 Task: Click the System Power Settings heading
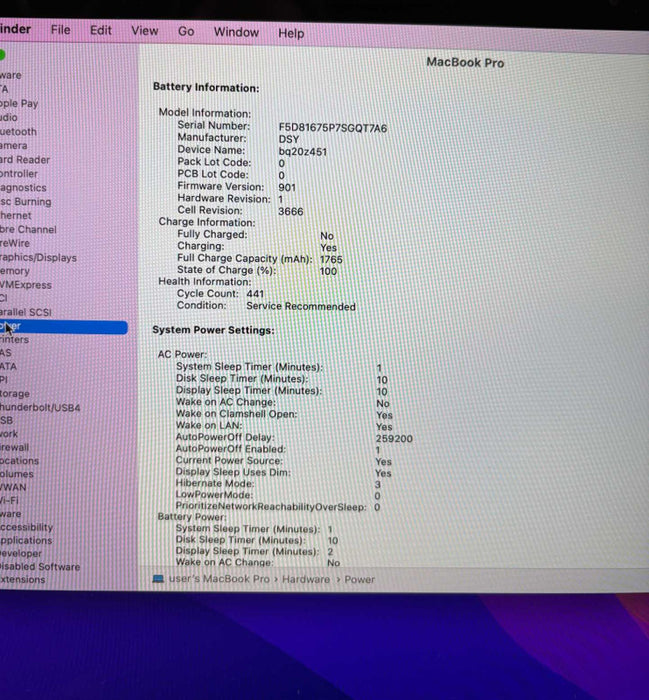coord(213,330)
